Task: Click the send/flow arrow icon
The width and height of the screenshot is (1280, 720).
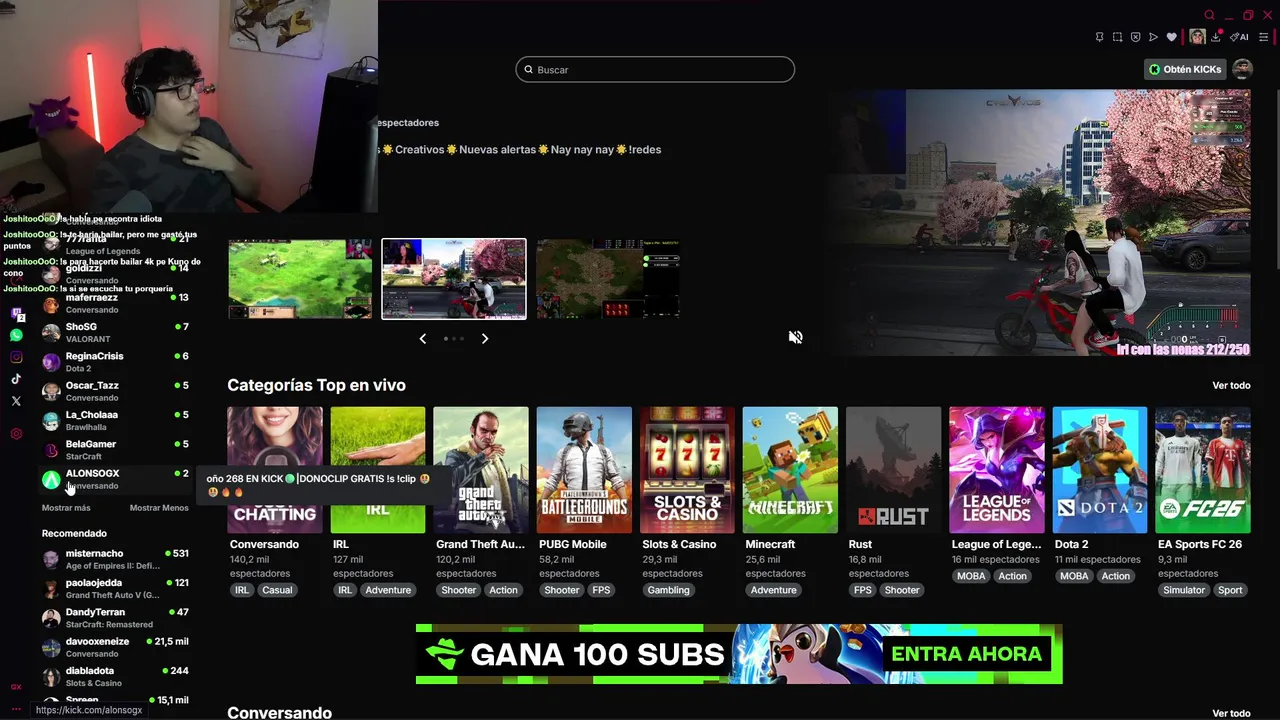Action: click(x=1153, y=37)
